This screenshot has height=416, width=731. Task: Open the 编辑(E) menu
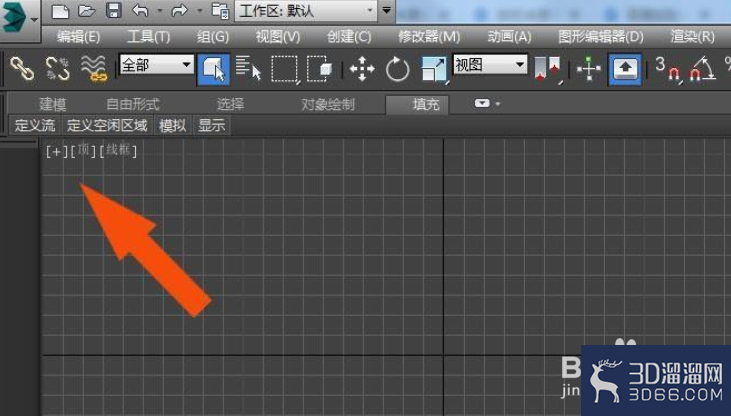pos(78,37)
